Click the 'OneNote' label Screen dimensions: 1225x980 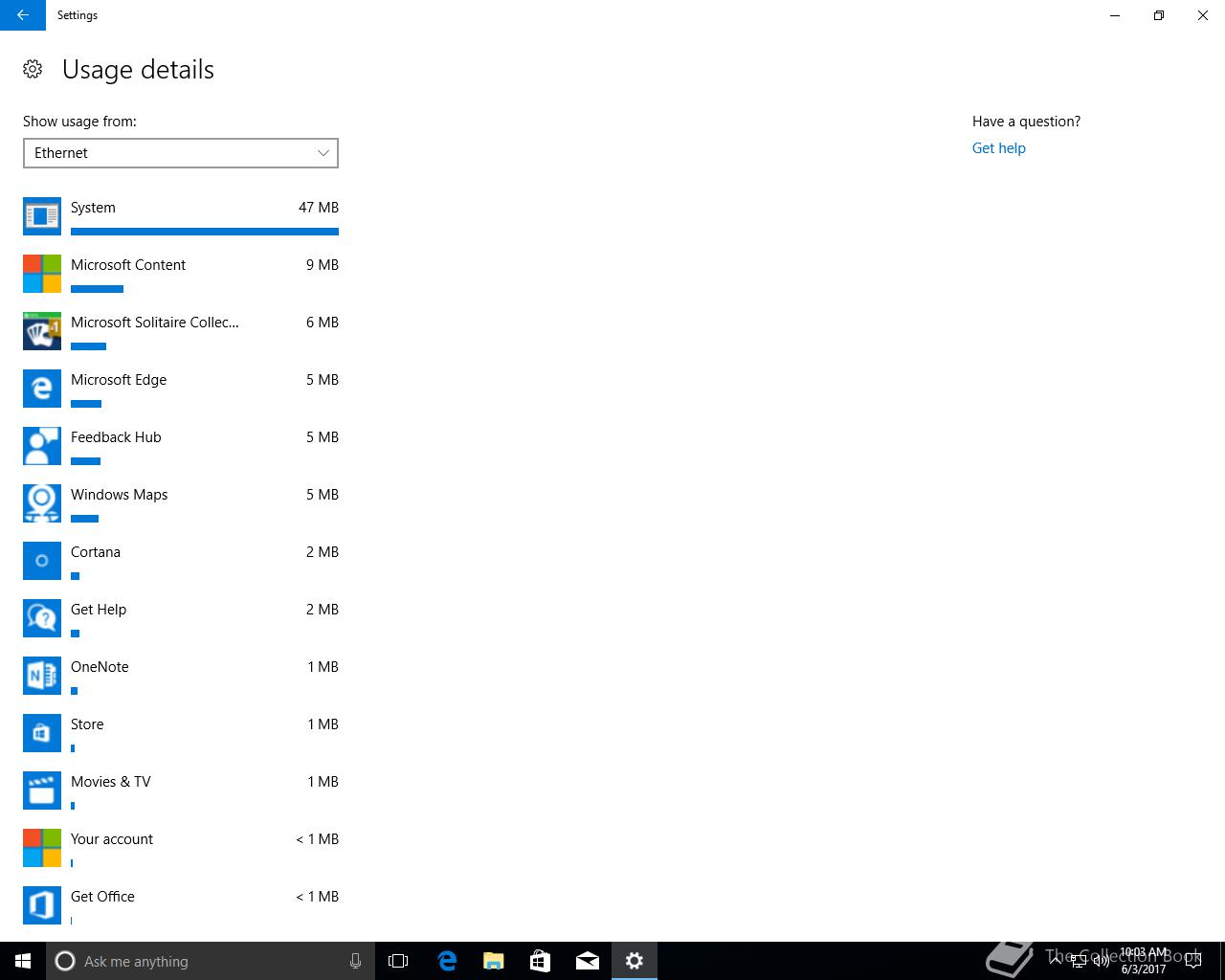100,667
